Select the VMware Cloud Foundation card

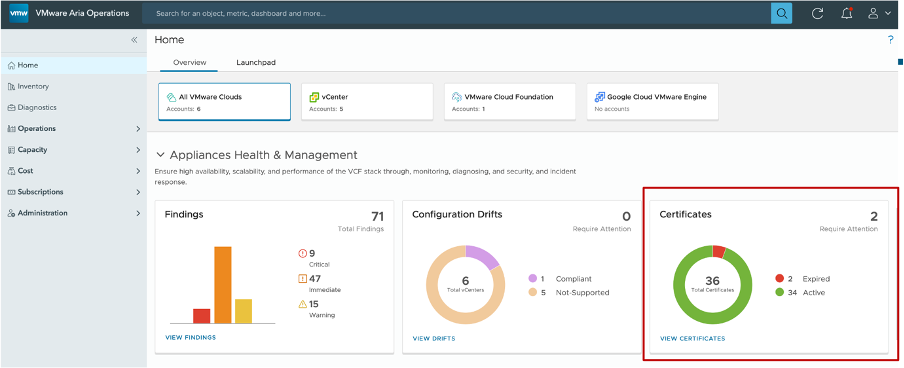(x=510, y=102)
